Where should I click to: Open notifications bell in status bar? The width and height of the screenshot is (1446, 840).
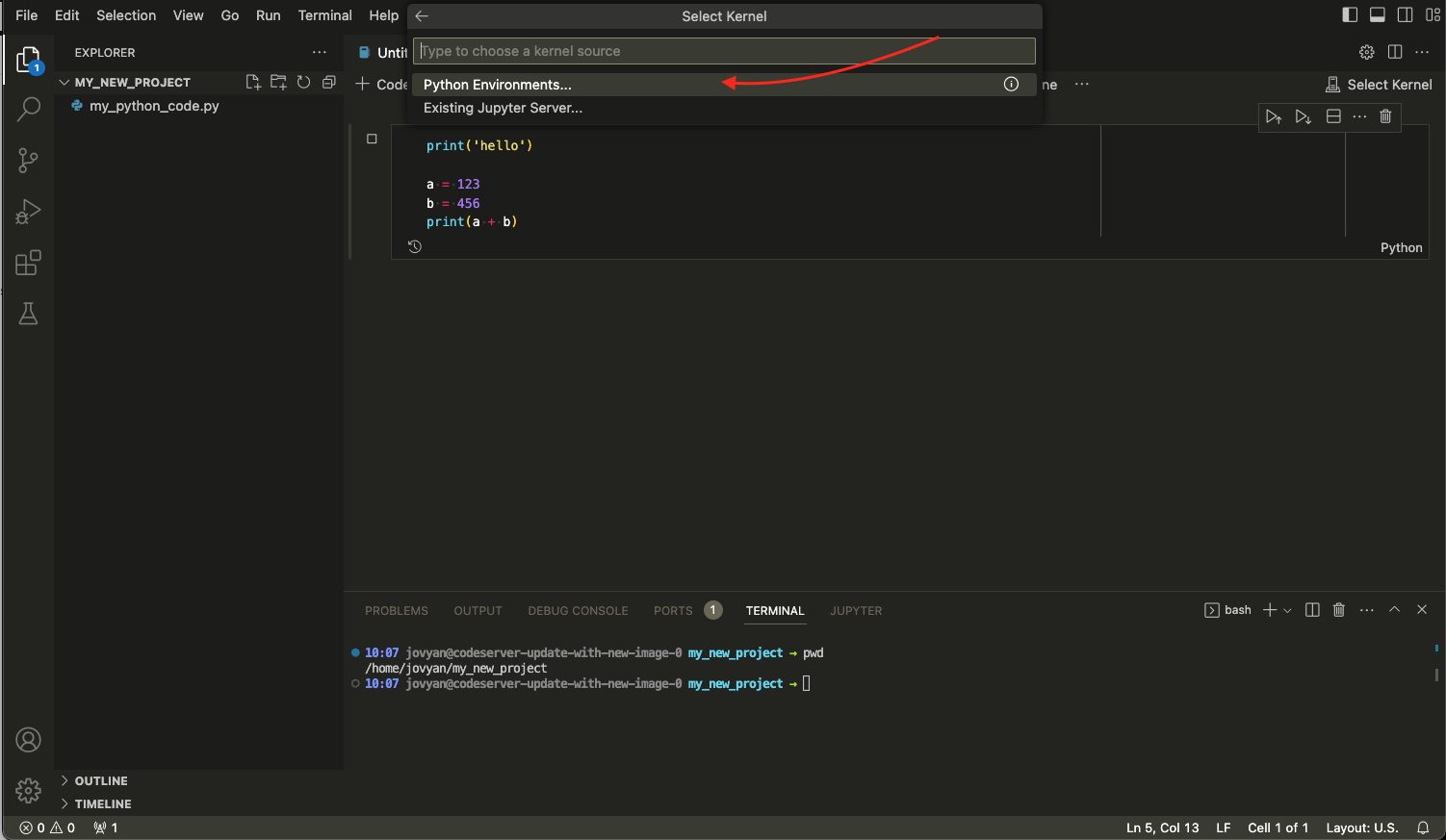click(x=1423, y=827)
